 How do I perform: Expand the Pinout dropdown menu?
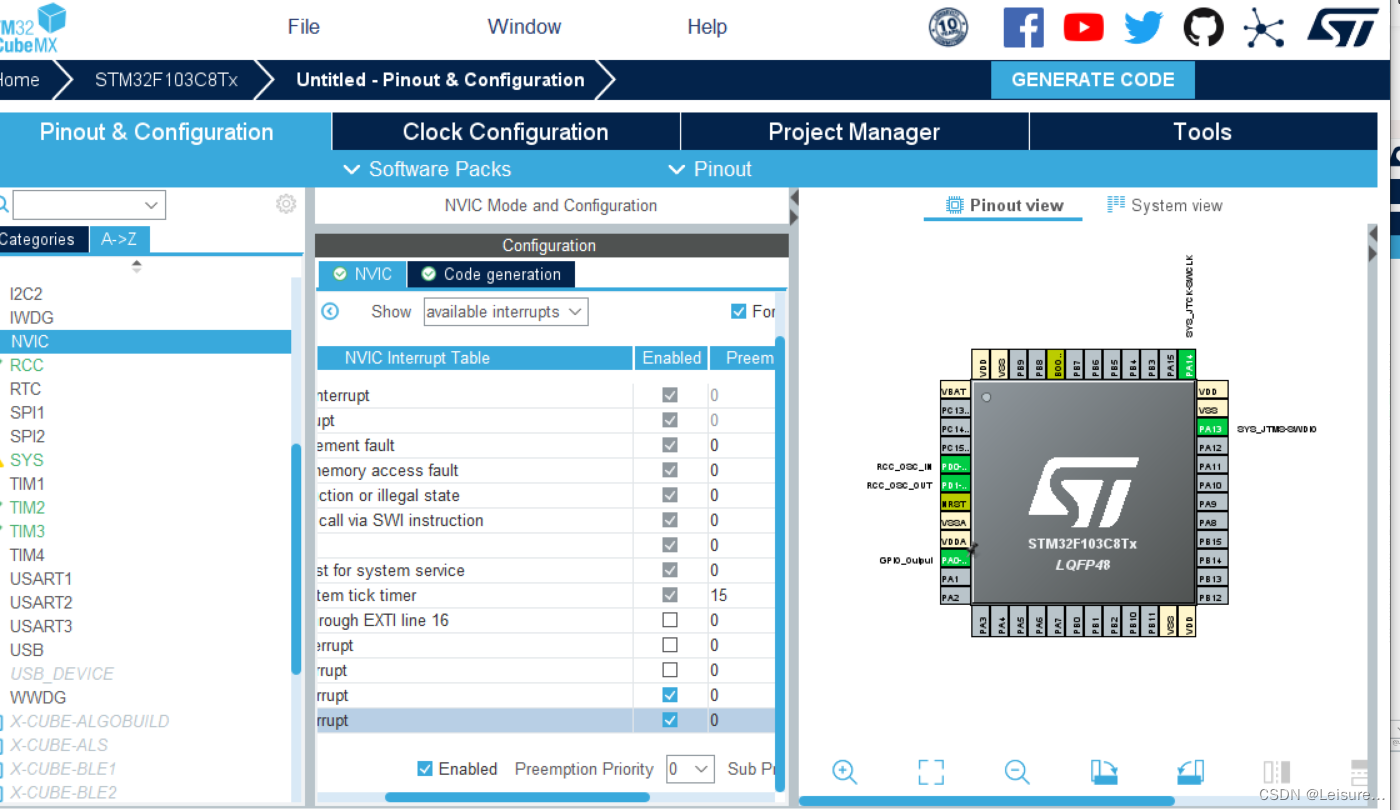coord(710,169)
